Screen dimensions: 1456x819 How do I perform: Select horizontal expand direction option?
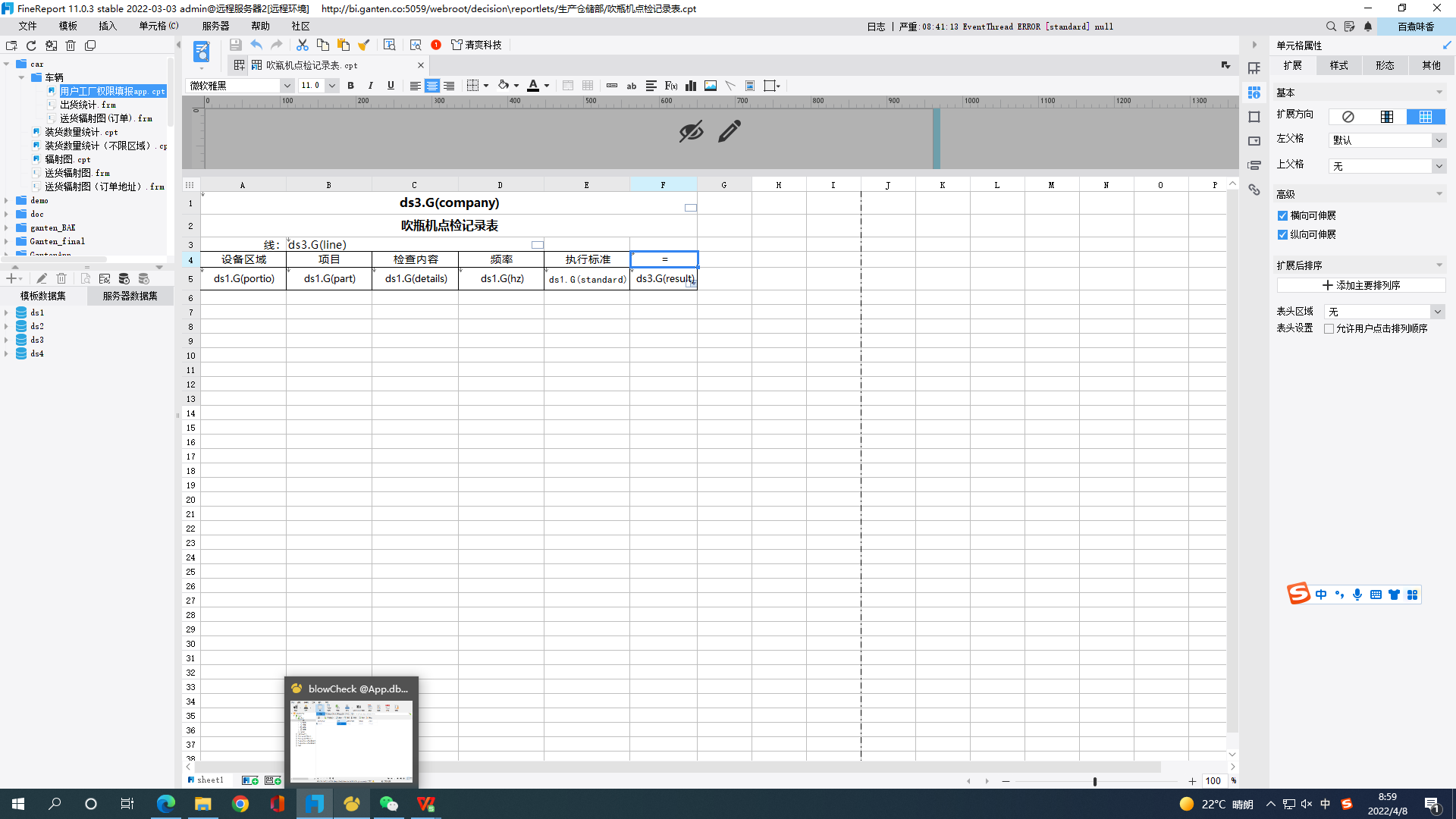tap(1426, 117)
